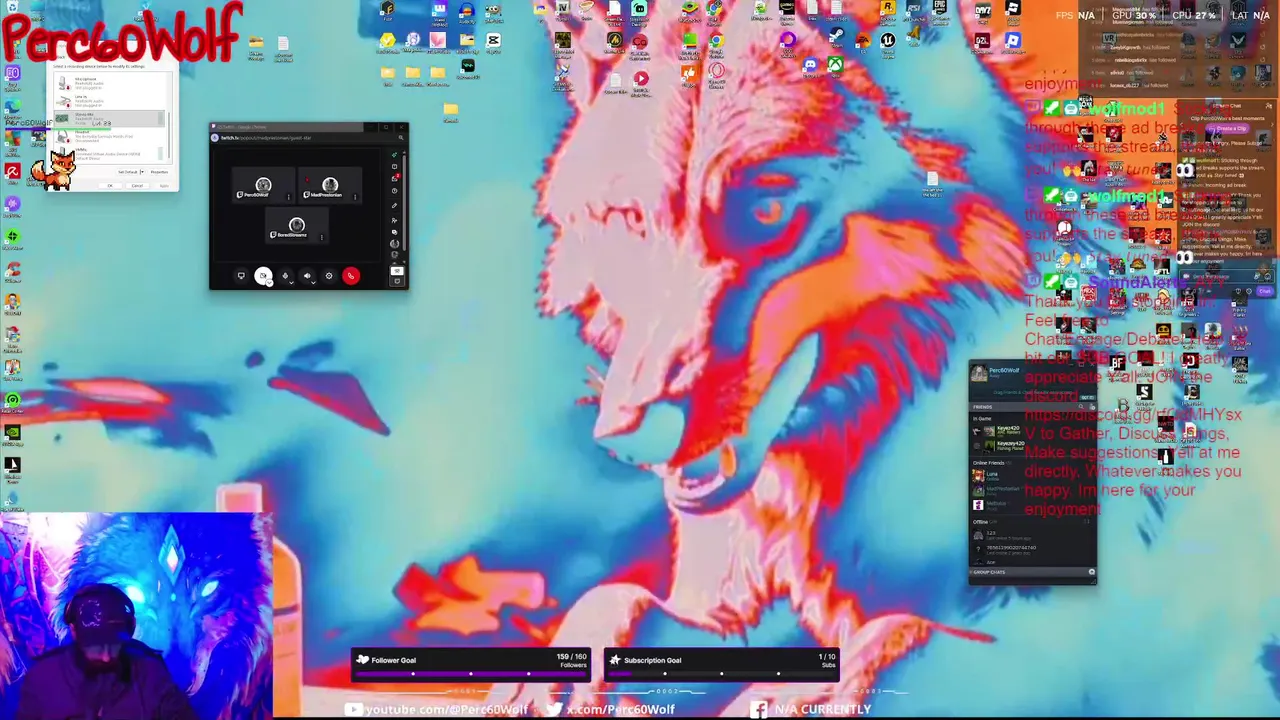Open Properties in Sound dialog
1280x720 pixels.
pyautogui.click(x=159, y=172)
